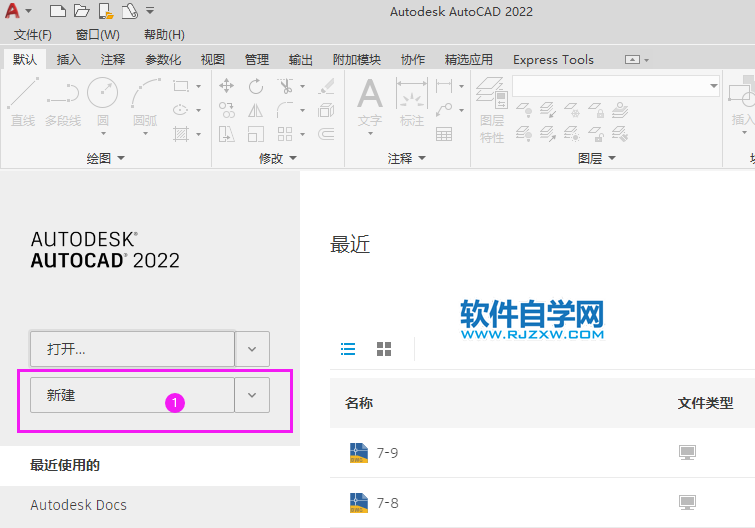Expand the 绘图 panel flyout
Image resolution: width=755 pixels, height=528 pixels.
[x=105, y=158]
